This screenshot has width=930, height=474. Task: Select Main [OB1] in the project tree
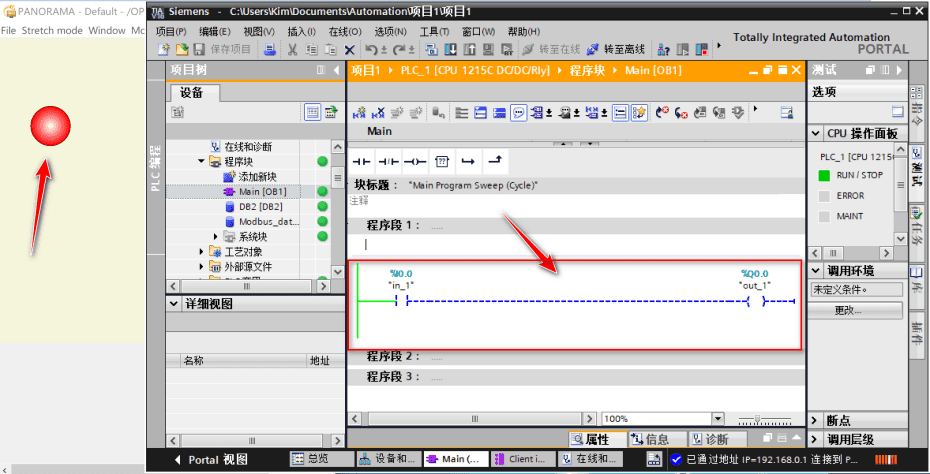point(262,191)
